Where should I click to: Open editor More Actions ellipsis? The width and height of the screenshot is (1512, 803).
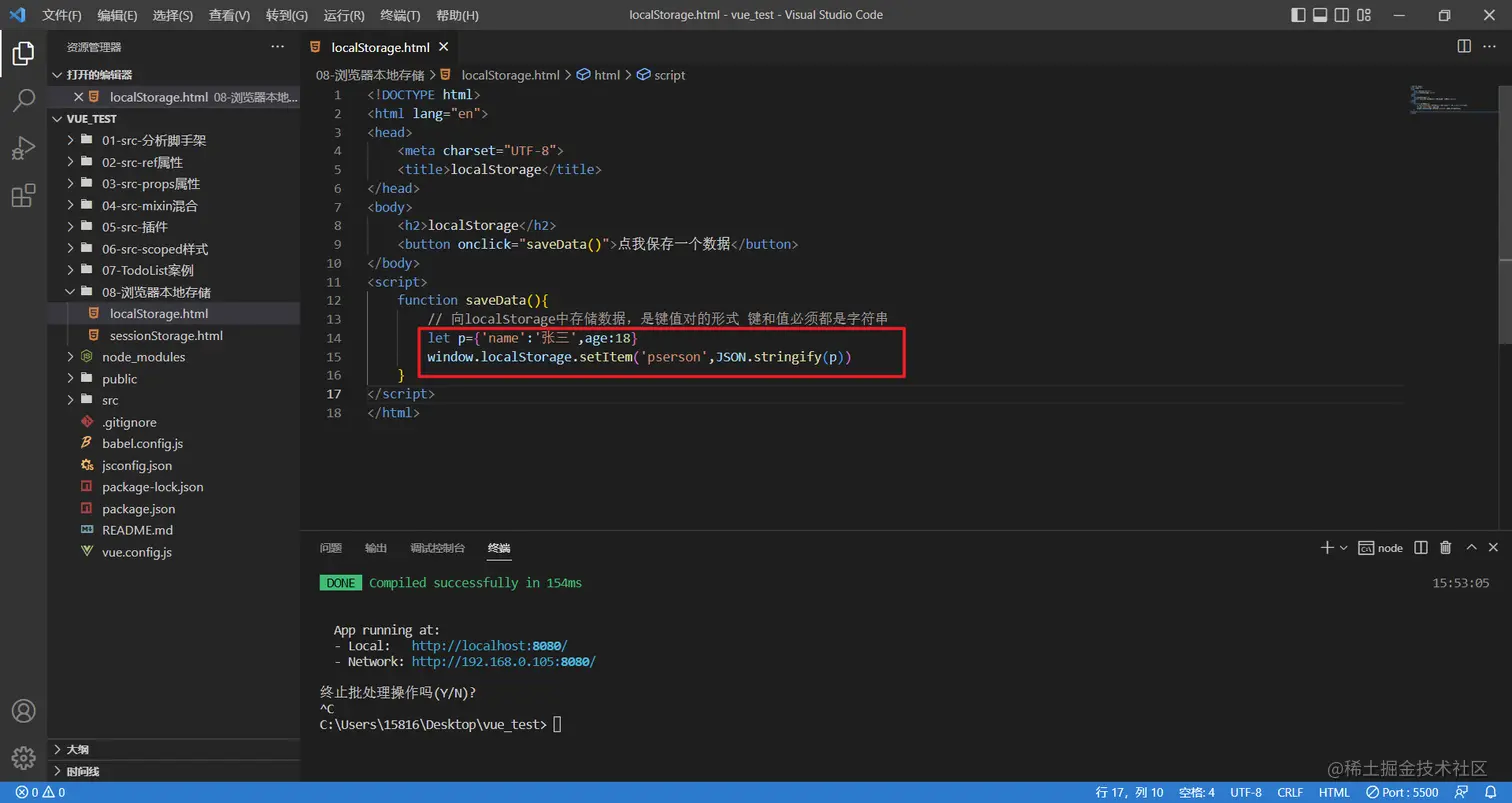click(x=1492, y=46)
